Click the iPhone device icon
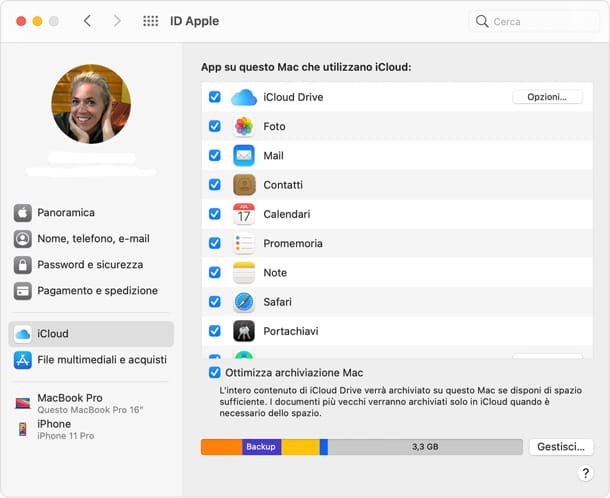The height and width of the screenshot is (498, 610). pos(23,429)
